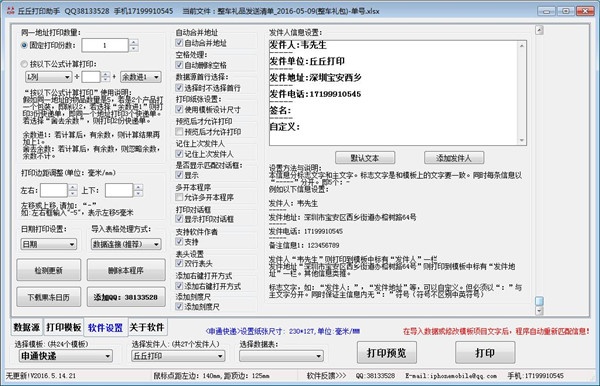Toggle 显示 matching dialog checkbox
600x386 pixels.
coord(179,175)
